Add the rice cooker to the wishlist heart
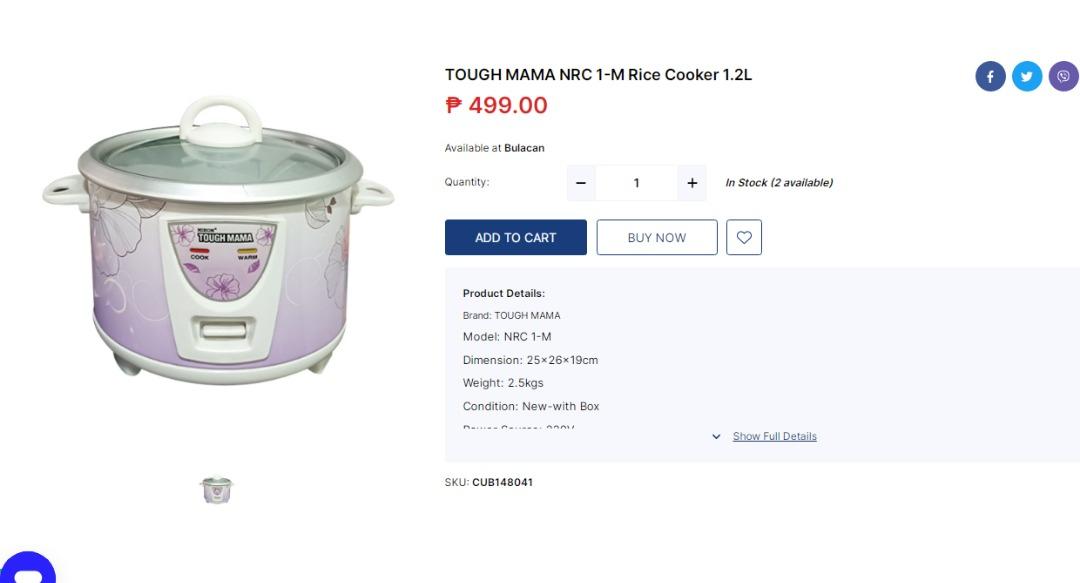1080x583 pixels. [743, 237]
